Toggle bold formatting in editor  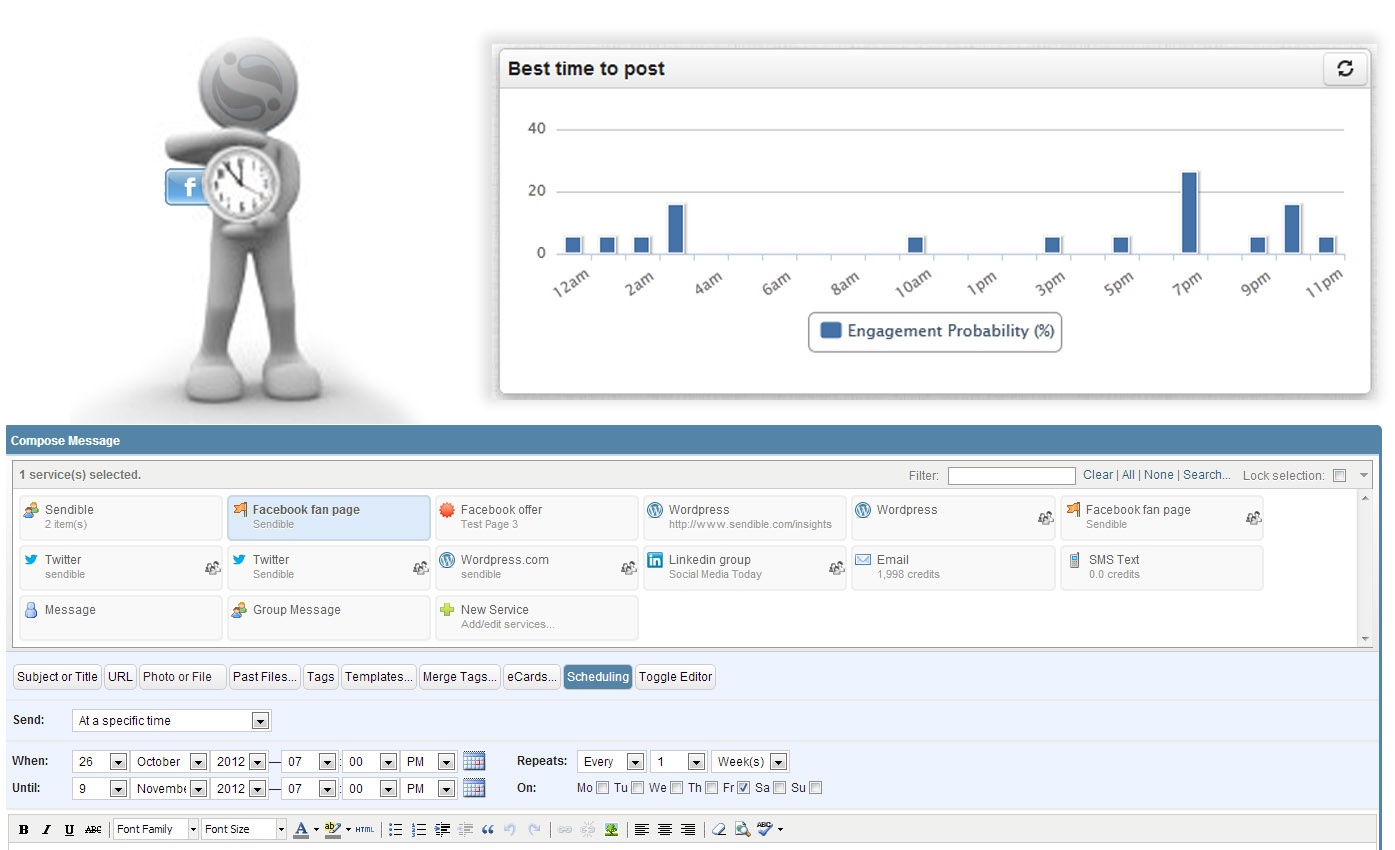pyautogui.click(x=23, y=829)
